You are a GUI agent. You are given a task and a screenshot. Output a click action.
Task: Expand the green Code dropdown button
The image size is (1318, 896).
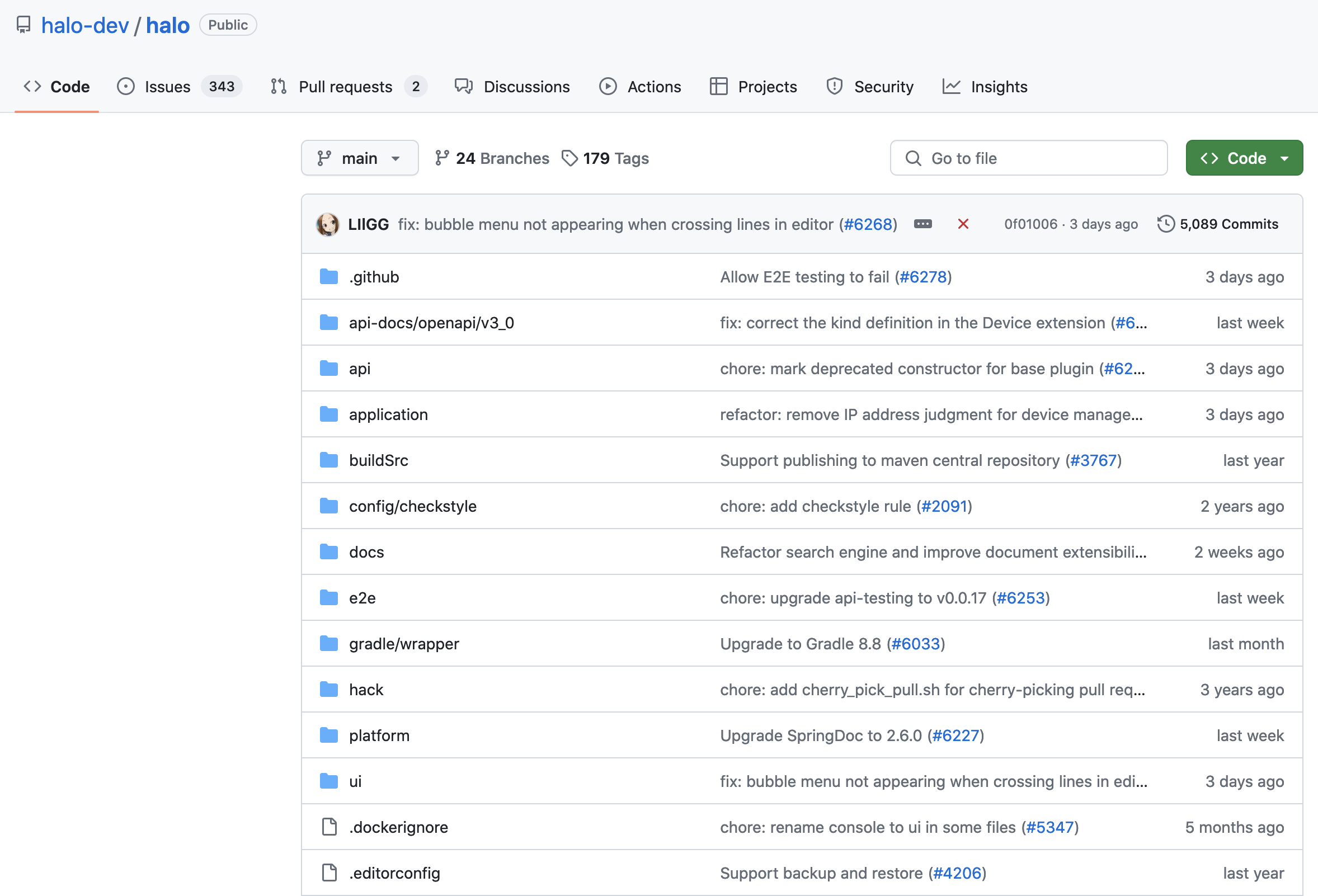click(1244, 158)
